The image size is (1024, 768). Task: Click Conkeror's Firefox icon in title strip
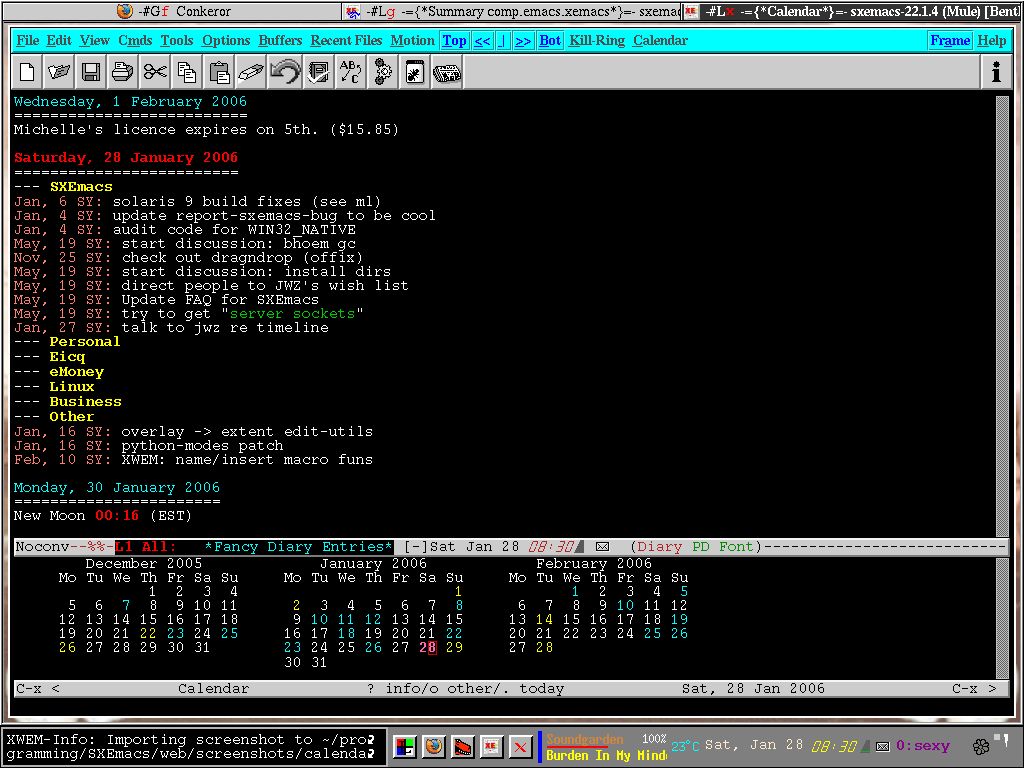[x=125, y=11]
